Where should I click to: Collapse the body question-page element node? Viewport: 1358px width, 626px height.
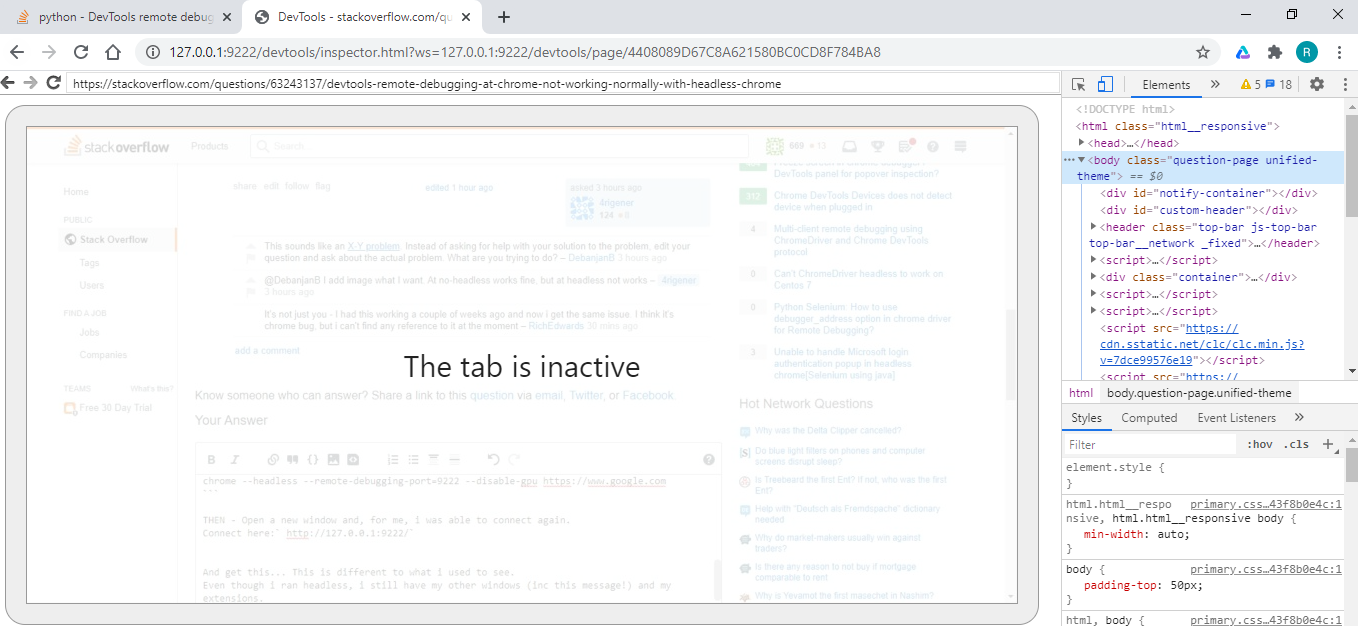point(1082,160)
